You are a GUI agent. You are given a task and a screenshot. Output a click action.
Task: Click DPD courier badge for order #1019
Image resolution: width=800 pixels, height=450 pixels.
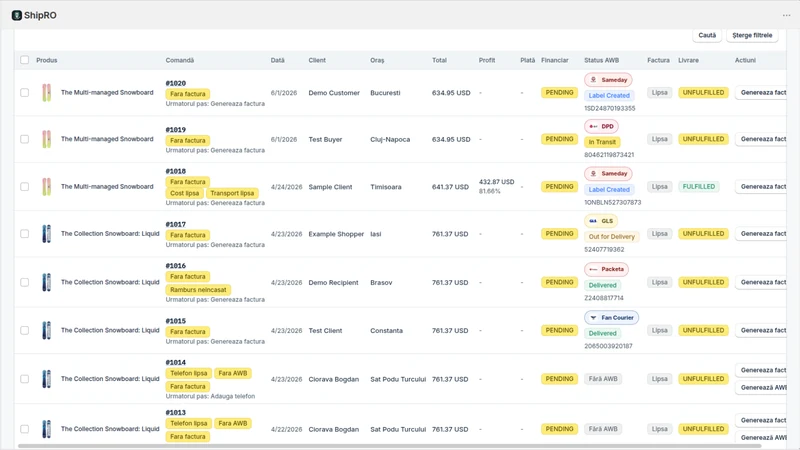pyautogui.click(x=601, y=127)
